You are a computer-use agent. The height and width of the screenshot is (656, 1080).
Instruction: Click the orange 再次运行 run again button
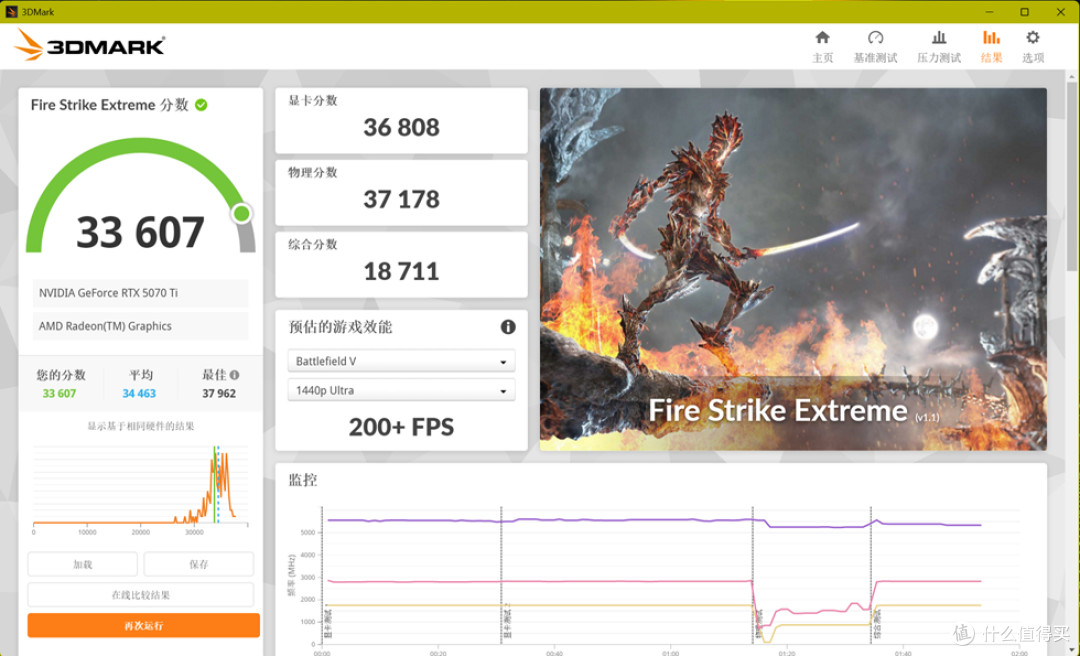click(x=143, y=626)
